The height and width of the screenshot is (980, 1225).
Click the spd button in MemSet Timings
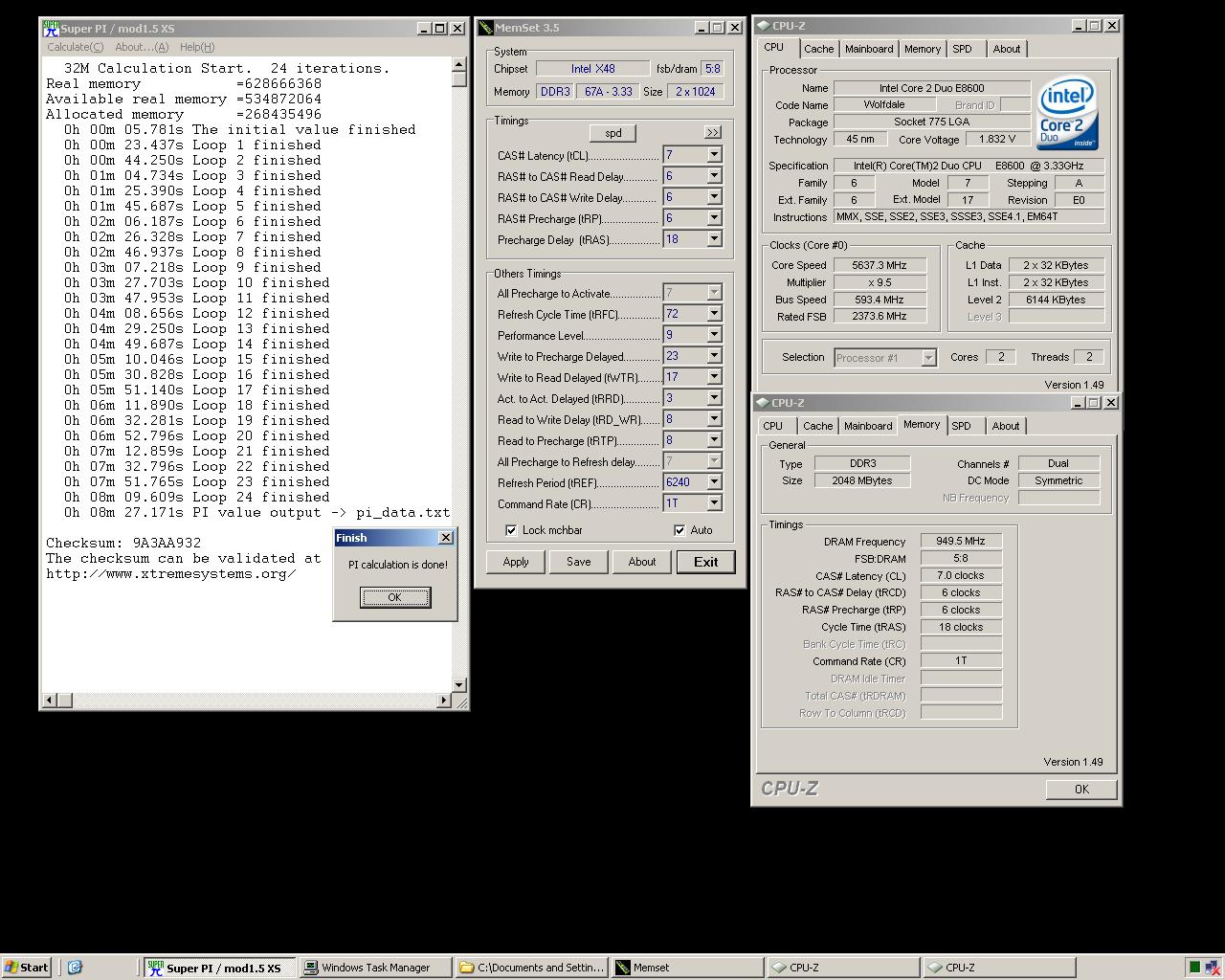point(613,133)
